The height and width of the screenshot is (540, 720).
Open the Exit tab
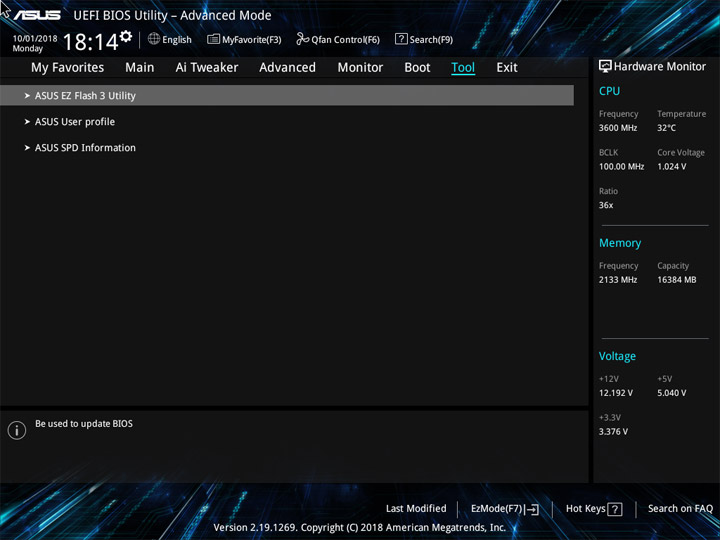(507, 68)
